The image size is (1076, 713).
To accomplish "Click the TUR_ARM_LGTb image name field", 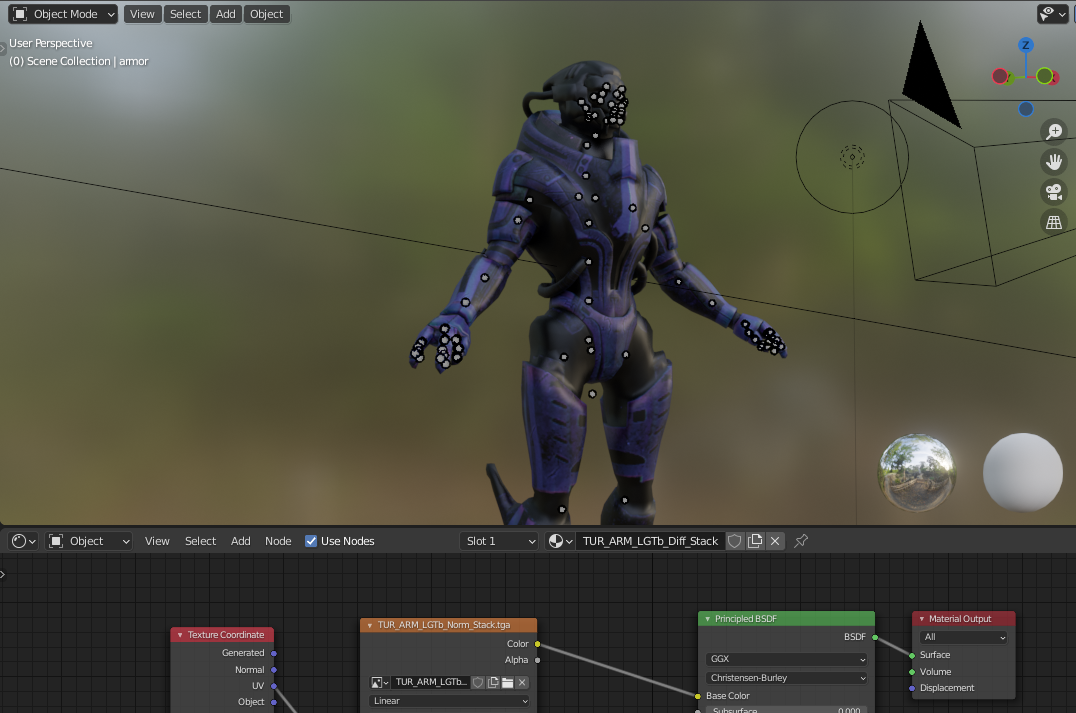I will 431,682.
